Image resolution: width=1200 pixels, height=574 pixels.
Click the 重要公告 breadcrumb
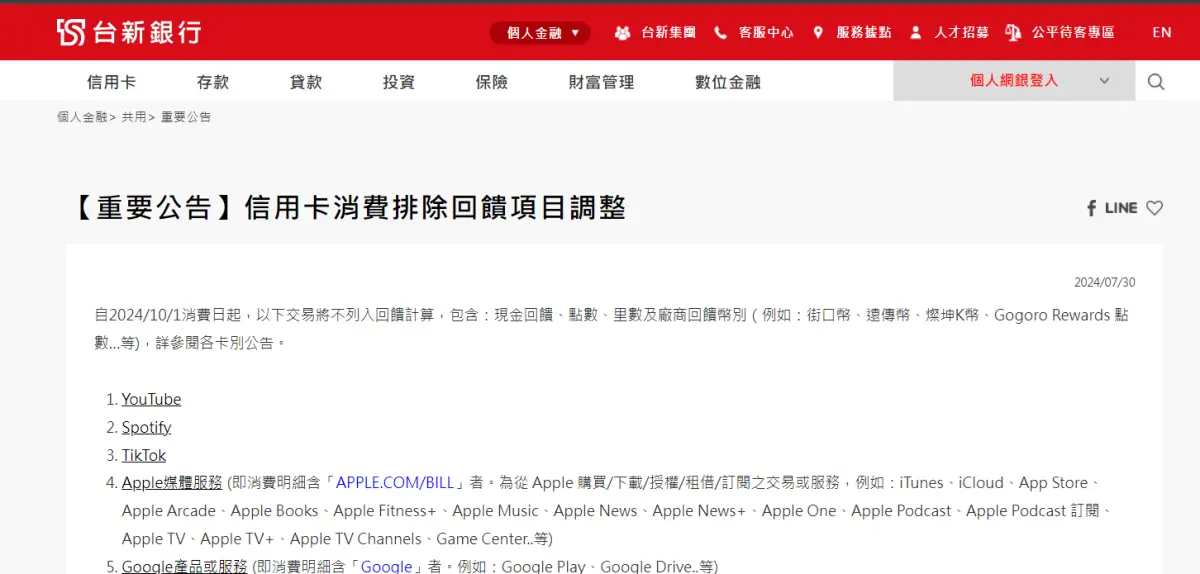(x=186, y=117)
